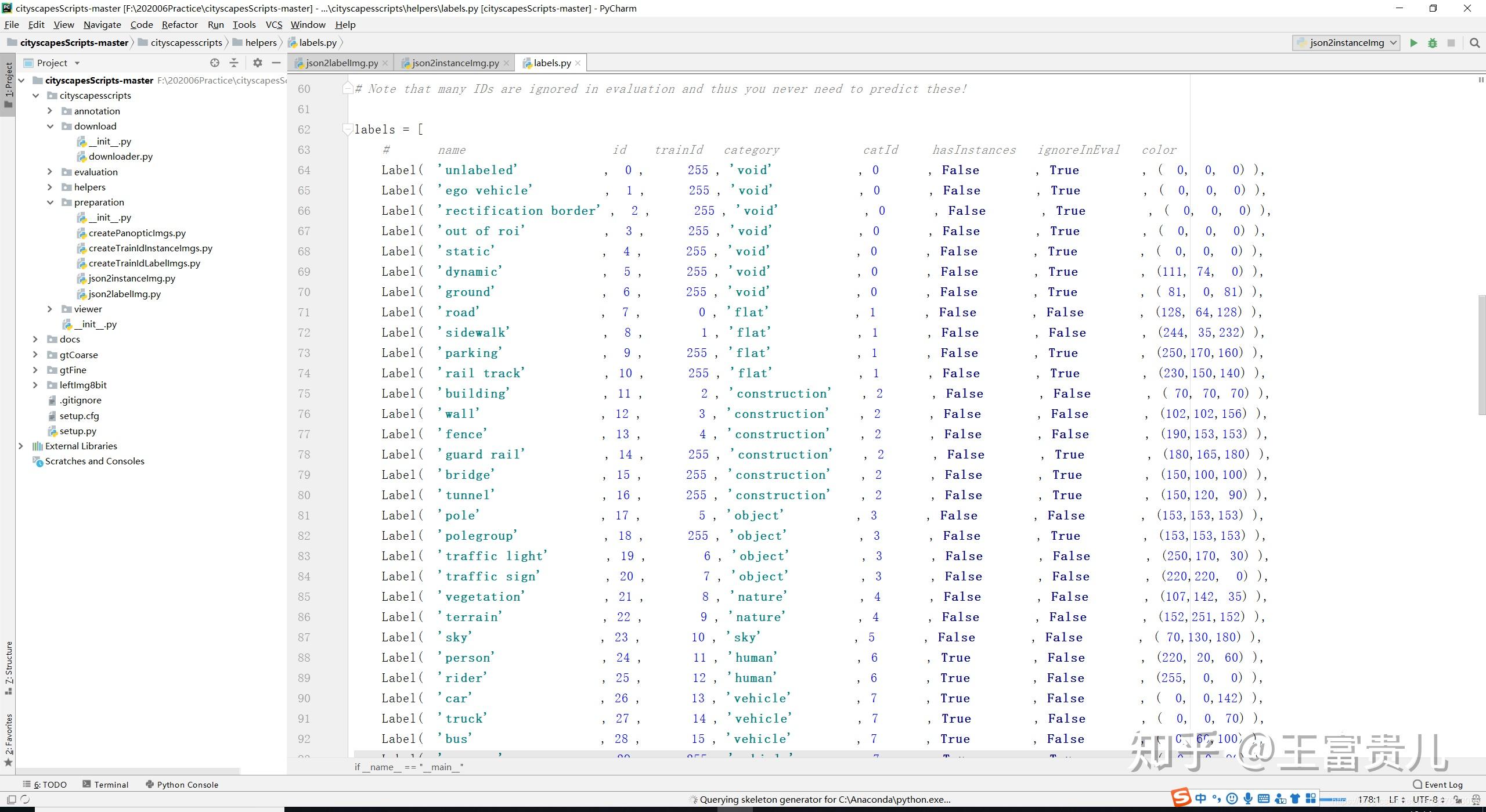The width and height of the screenshot is (1486, 812).
Task: Open the Refactor menu
Action: pos(179,24)
